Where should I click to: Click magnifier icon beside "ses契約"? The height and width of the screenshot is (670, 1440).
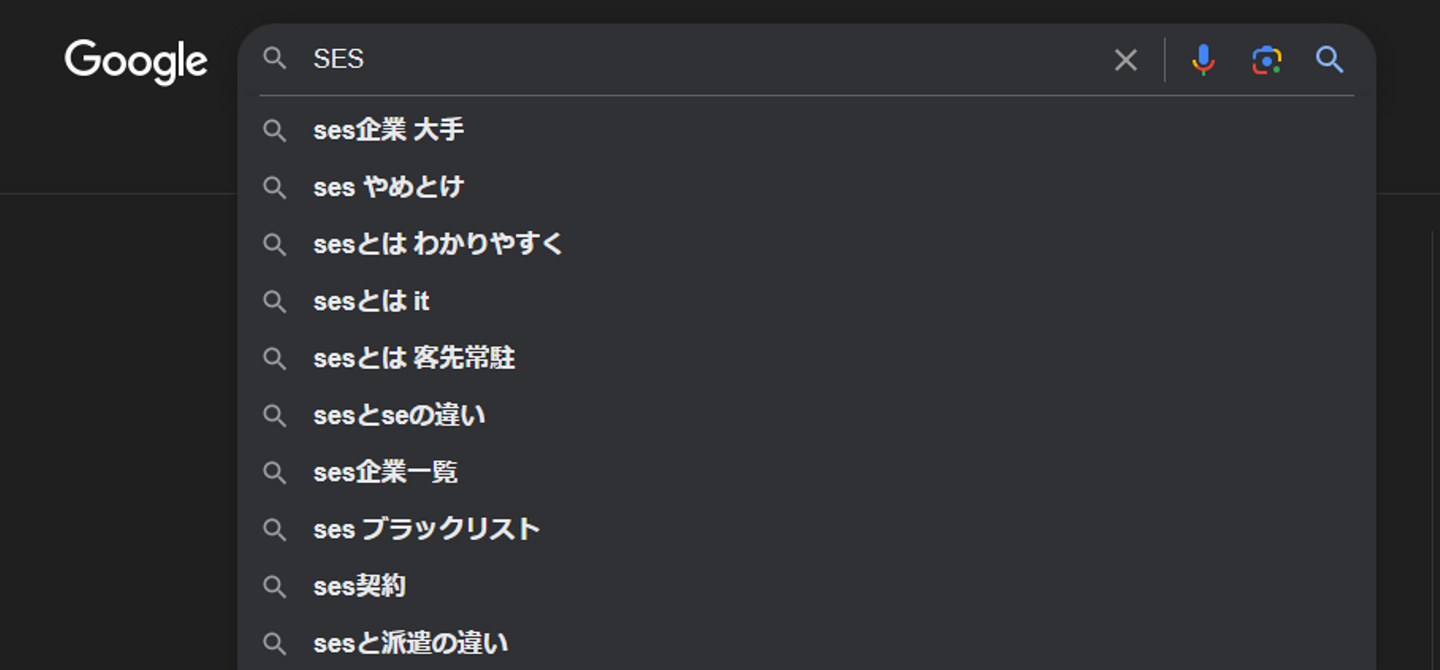coord(275,586)
